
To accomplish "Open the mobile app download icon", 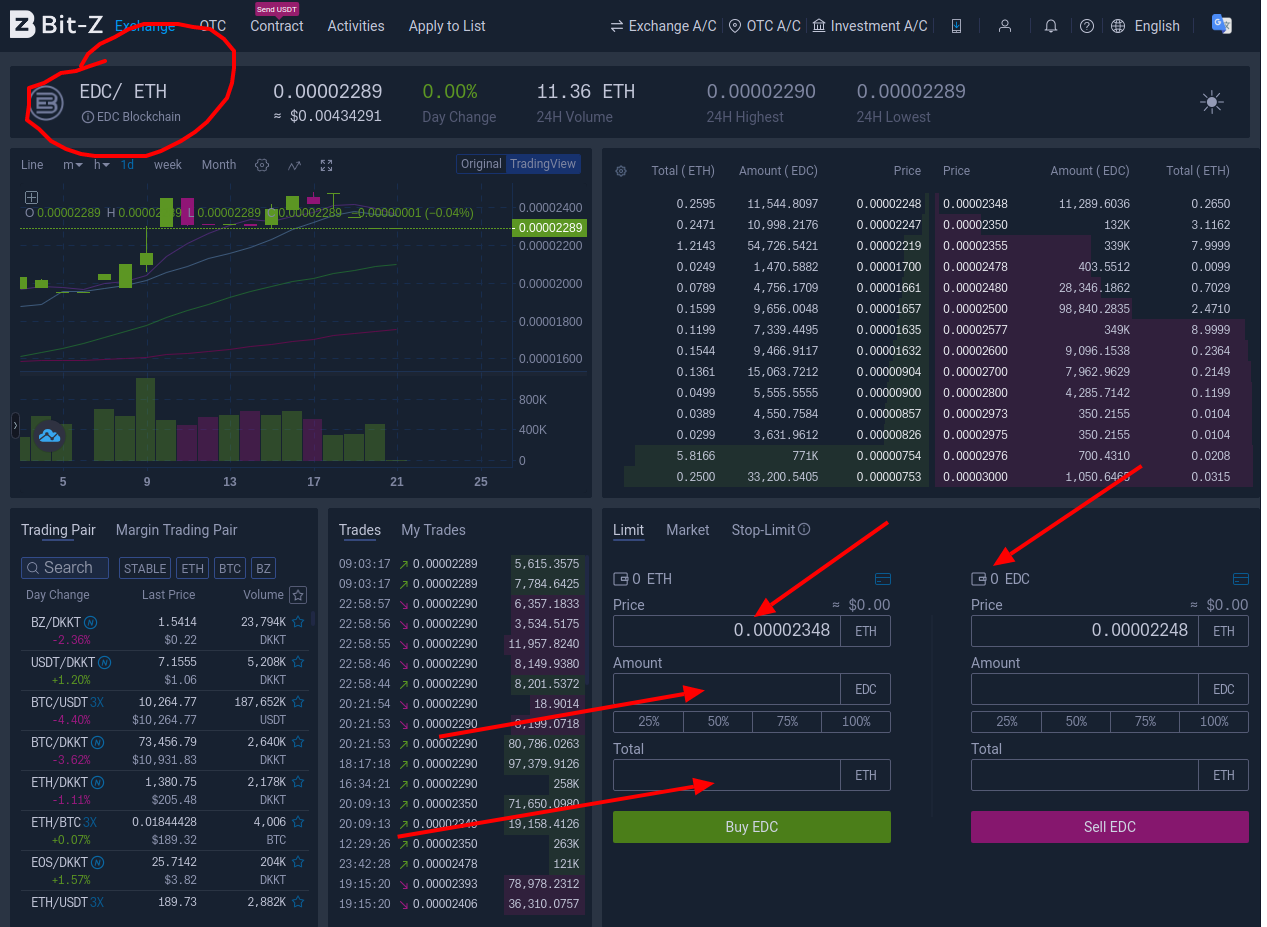I will point(957,26).
